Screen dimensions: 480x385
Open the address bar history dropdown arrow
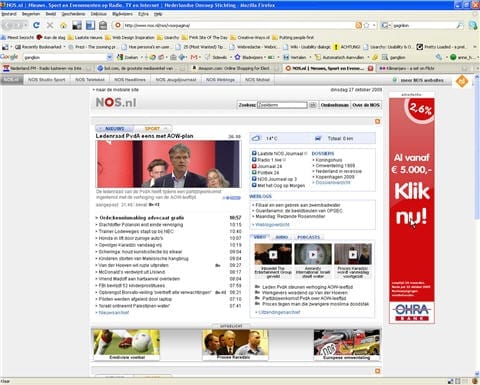pos(375,25)
